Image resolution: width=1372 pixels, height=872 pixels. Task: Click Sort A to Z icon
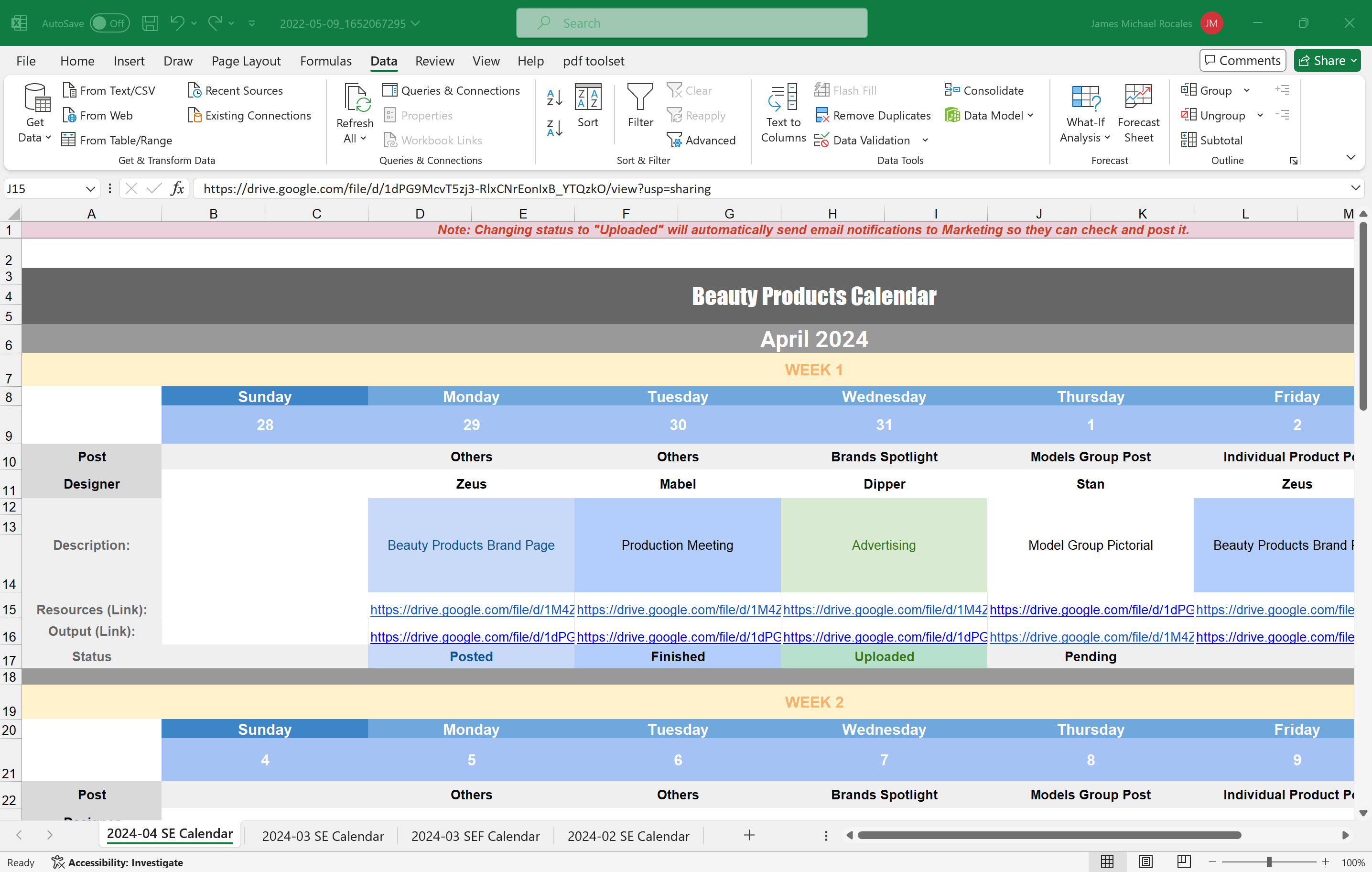point(554,98)
